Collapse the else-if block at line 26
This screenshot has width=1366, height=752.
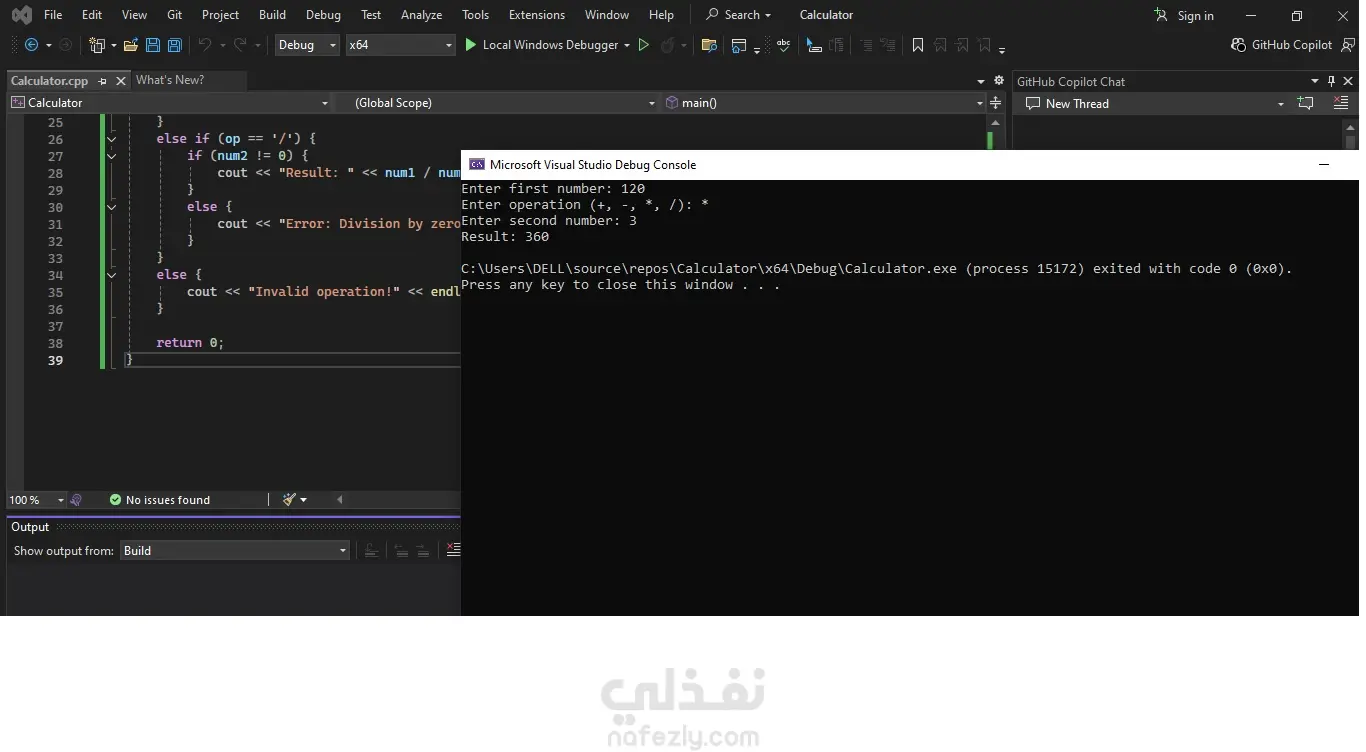coord(111,139)
